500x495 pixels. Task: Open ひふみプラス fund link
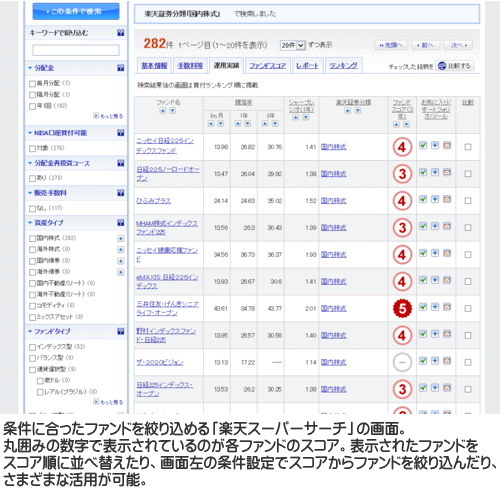coord(153,201)
